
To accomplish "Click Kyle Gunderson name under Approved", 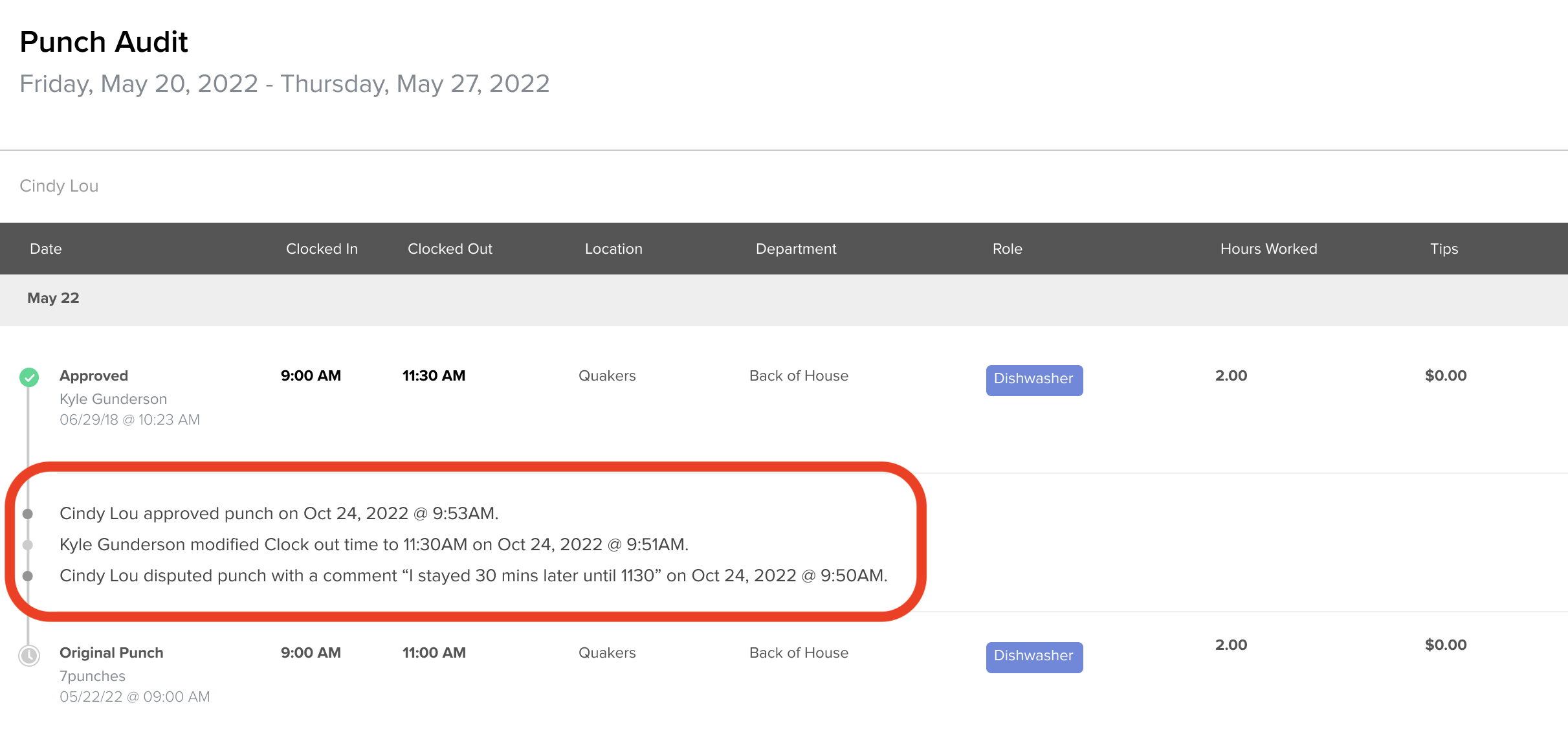I will click(113, 399).
